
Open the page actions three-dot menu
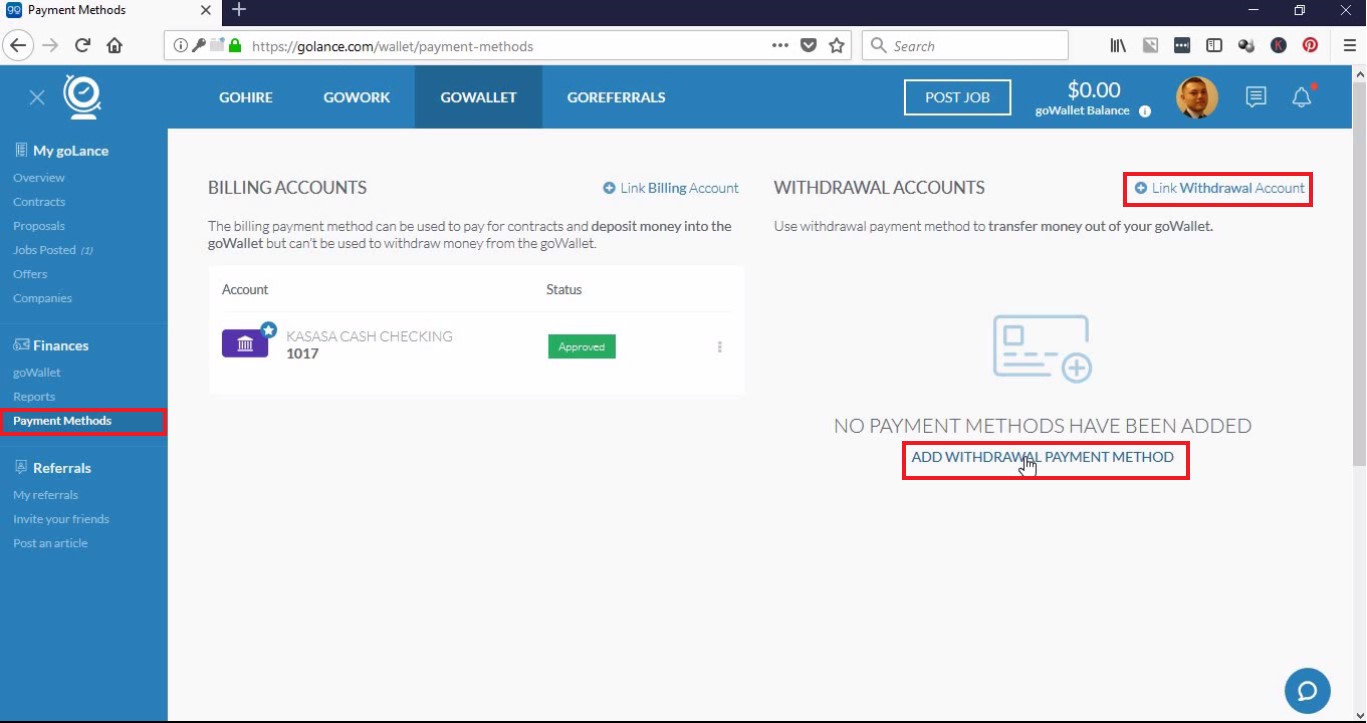tap(780, 45)
